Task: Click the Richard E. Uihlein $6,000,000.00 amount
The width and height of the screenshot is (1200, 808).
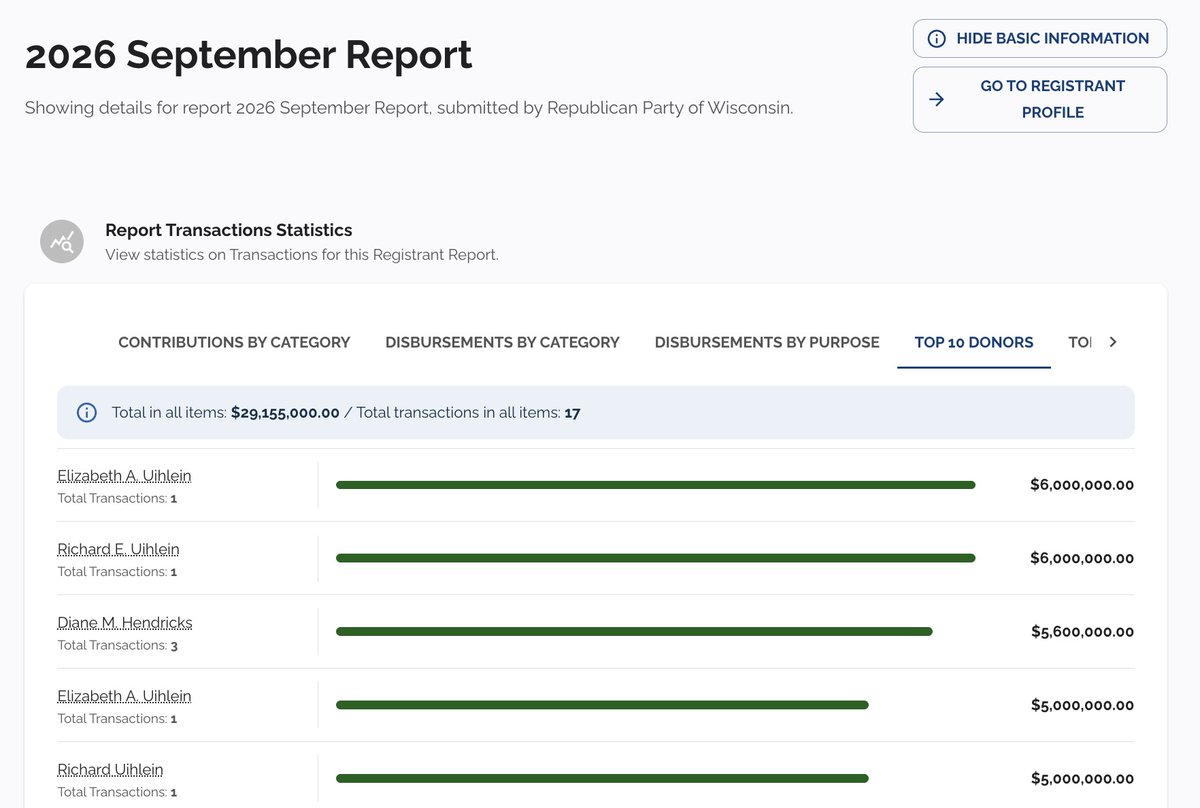Action: [x=1082, y=558]
